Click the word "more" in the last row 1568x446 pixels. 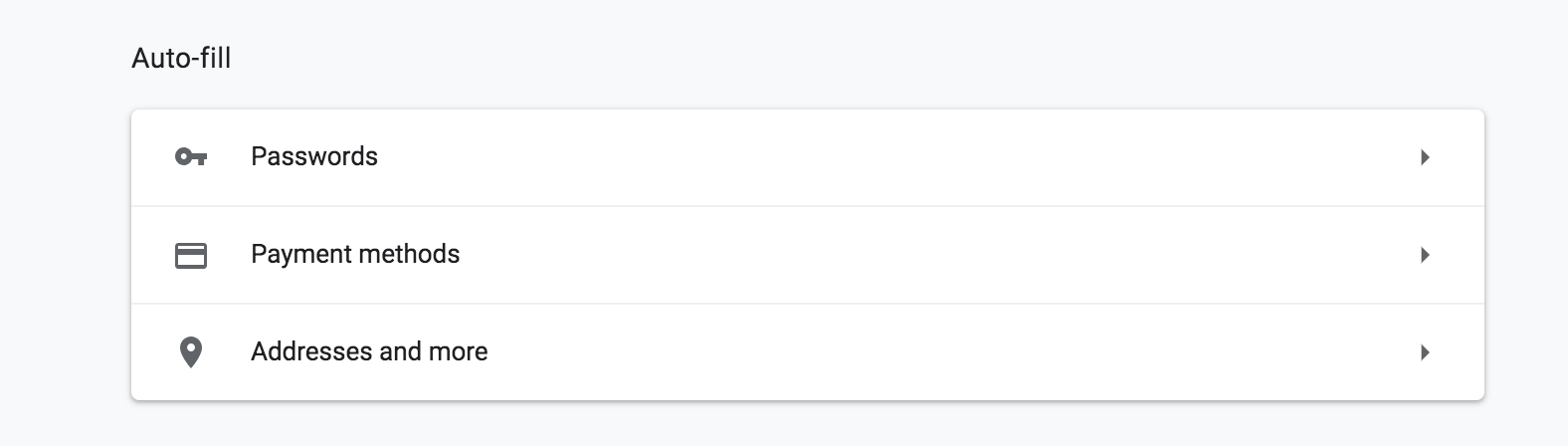click(x=458, y=351)
